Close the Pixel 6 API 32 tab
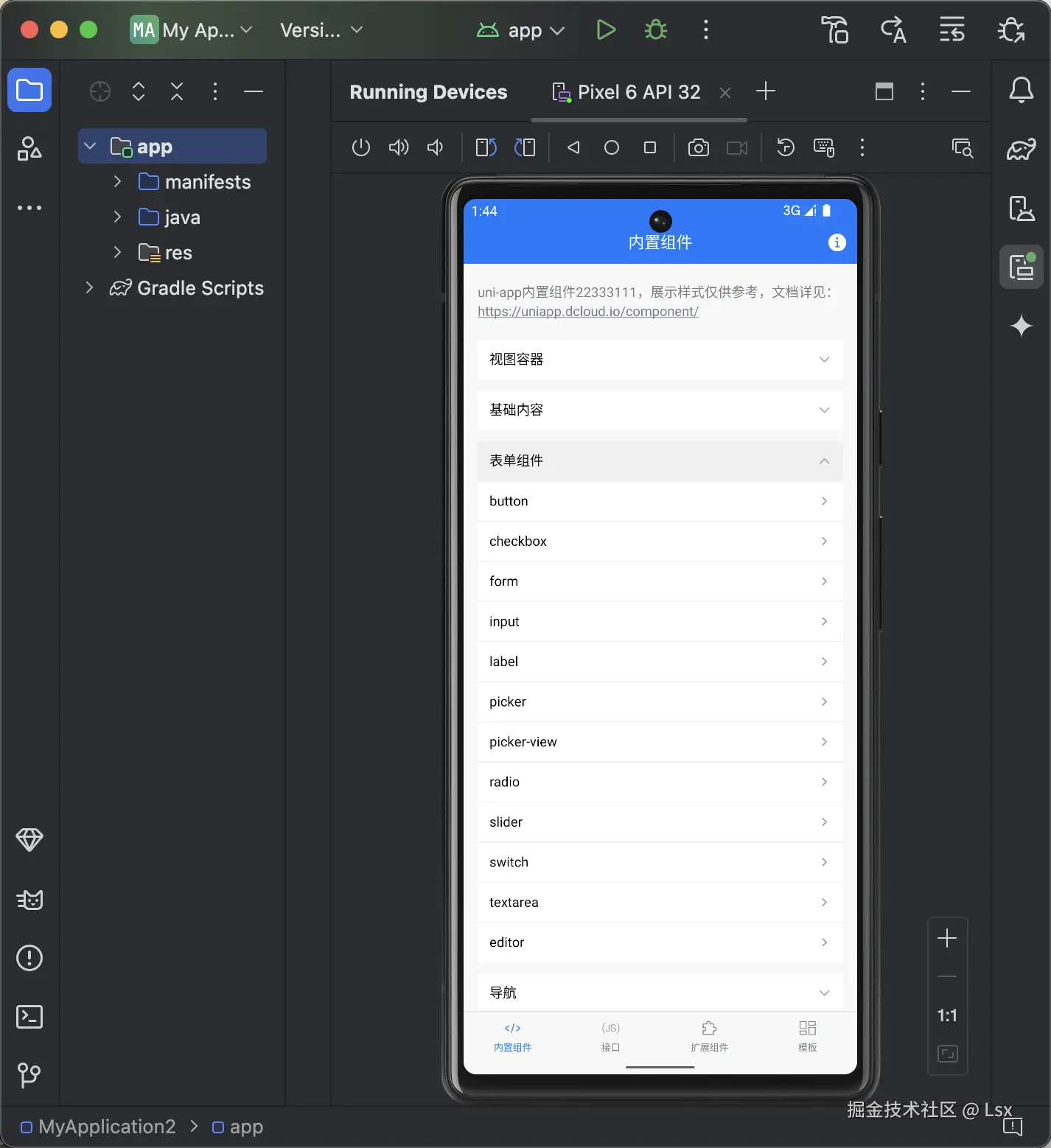 725,93
